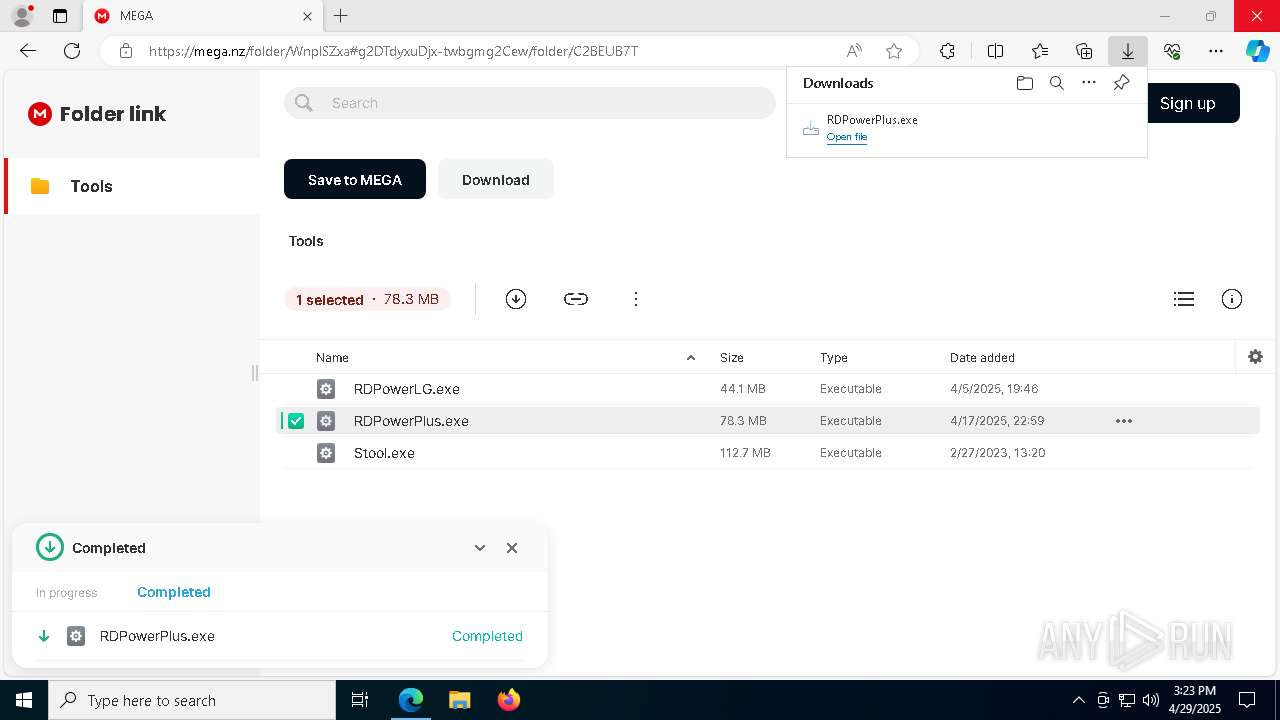Open vertical dots menu in selection toolbar
The height and width of the screenshot is (720, 1280).
tap(636, 299)
